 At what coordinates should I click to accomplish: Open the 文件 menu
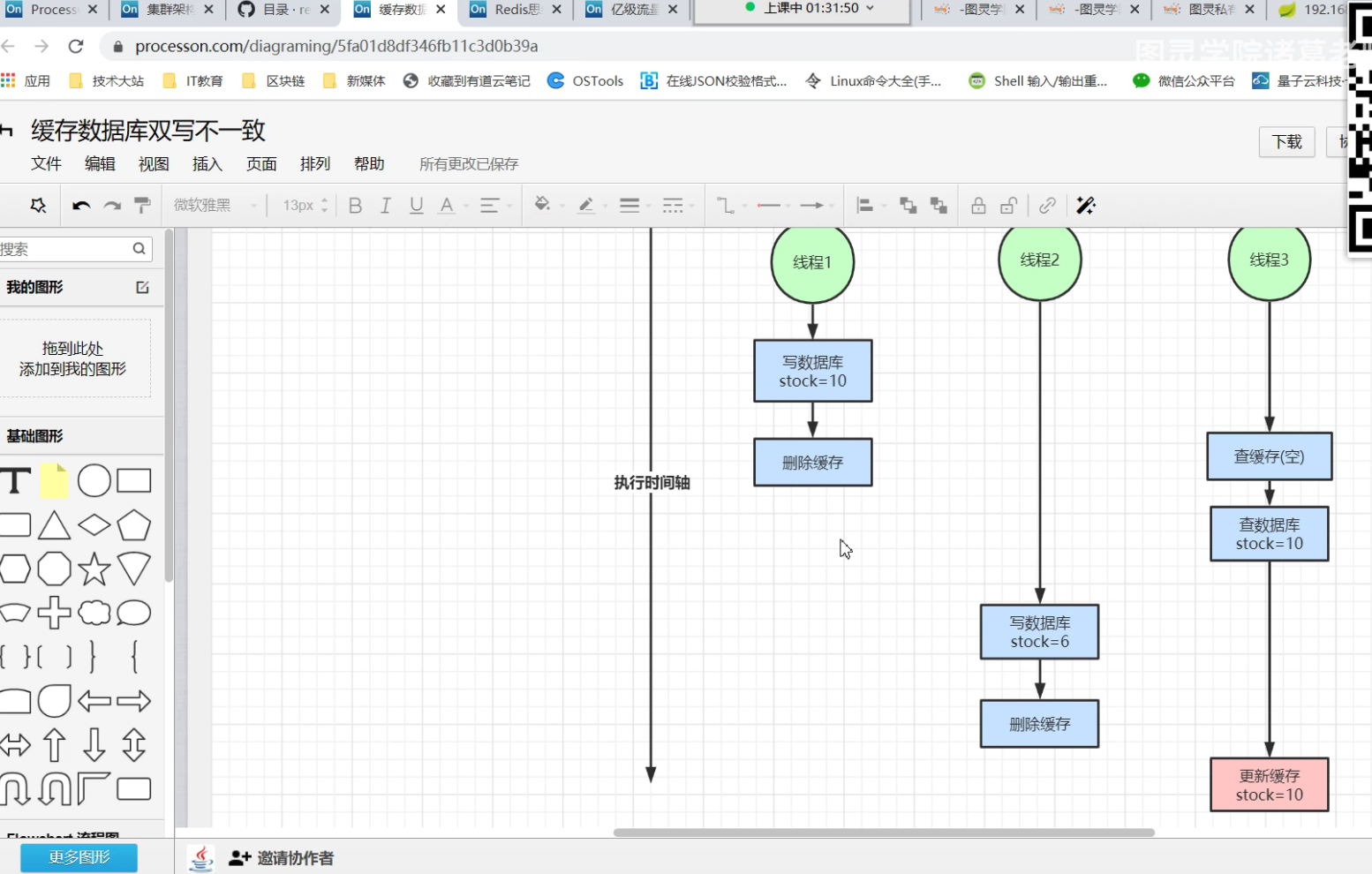[x=46, y=164]
